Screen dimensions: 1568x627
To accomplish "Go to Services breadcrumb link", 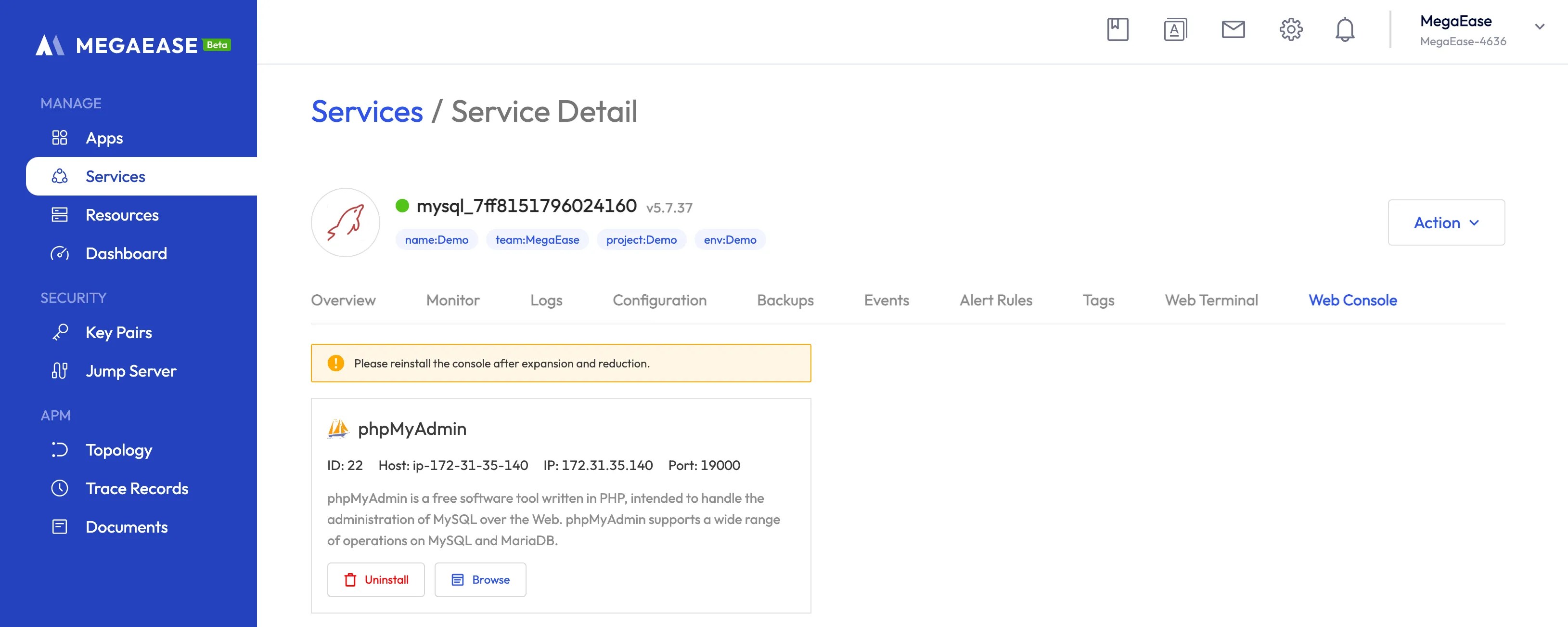I will point(367,112).
